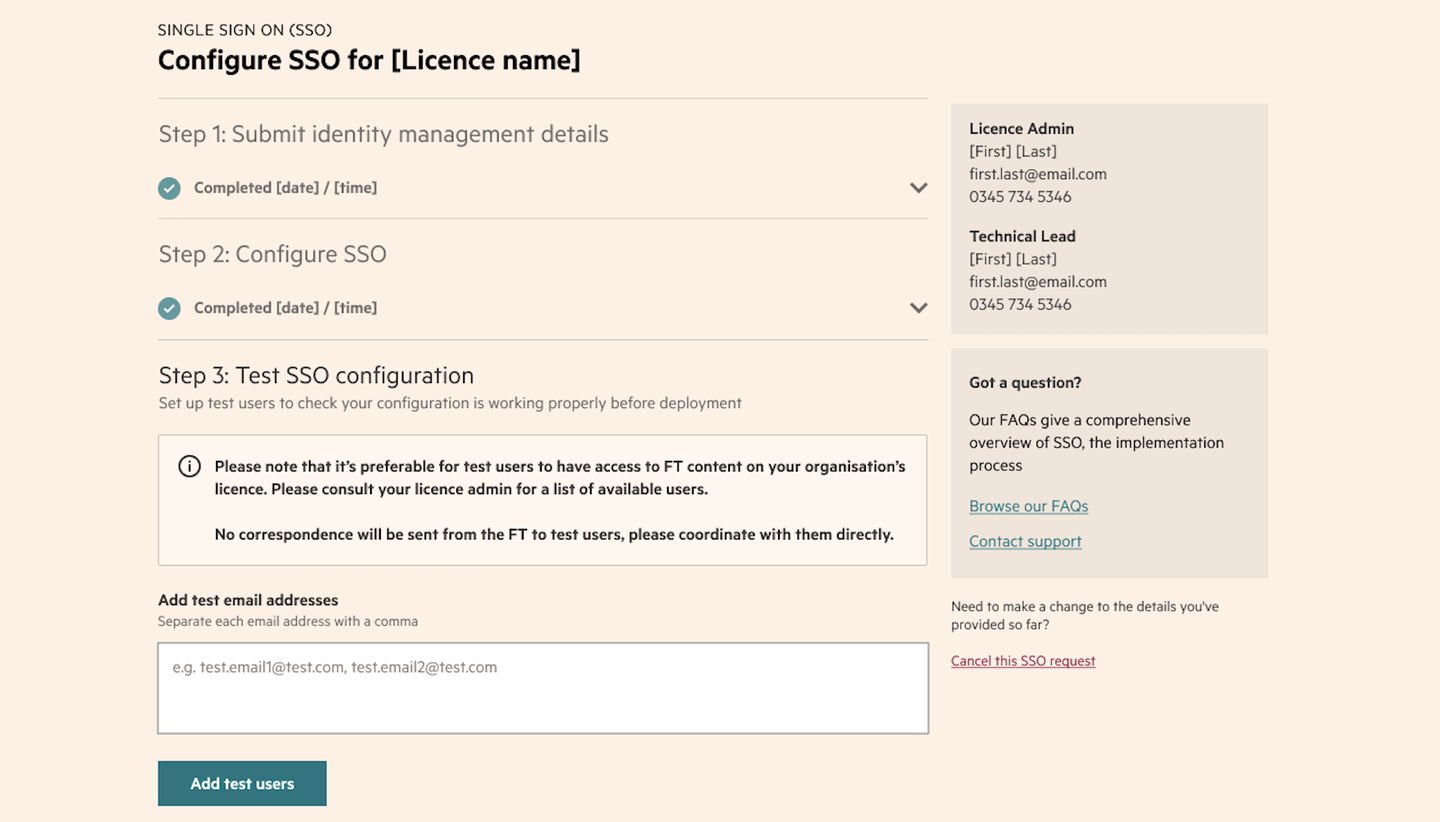
Task: Click the Step 2 completed checkmark icon
Action: tap(169, 308)
